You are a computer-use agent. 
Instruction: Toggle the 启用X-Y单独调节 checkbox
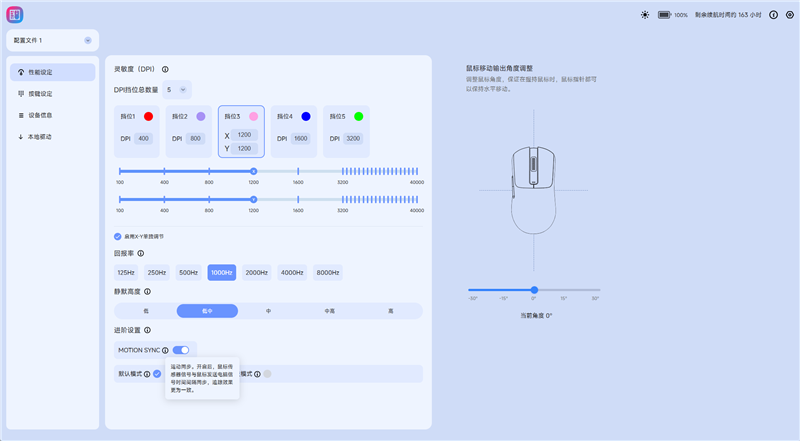(118, 236)
